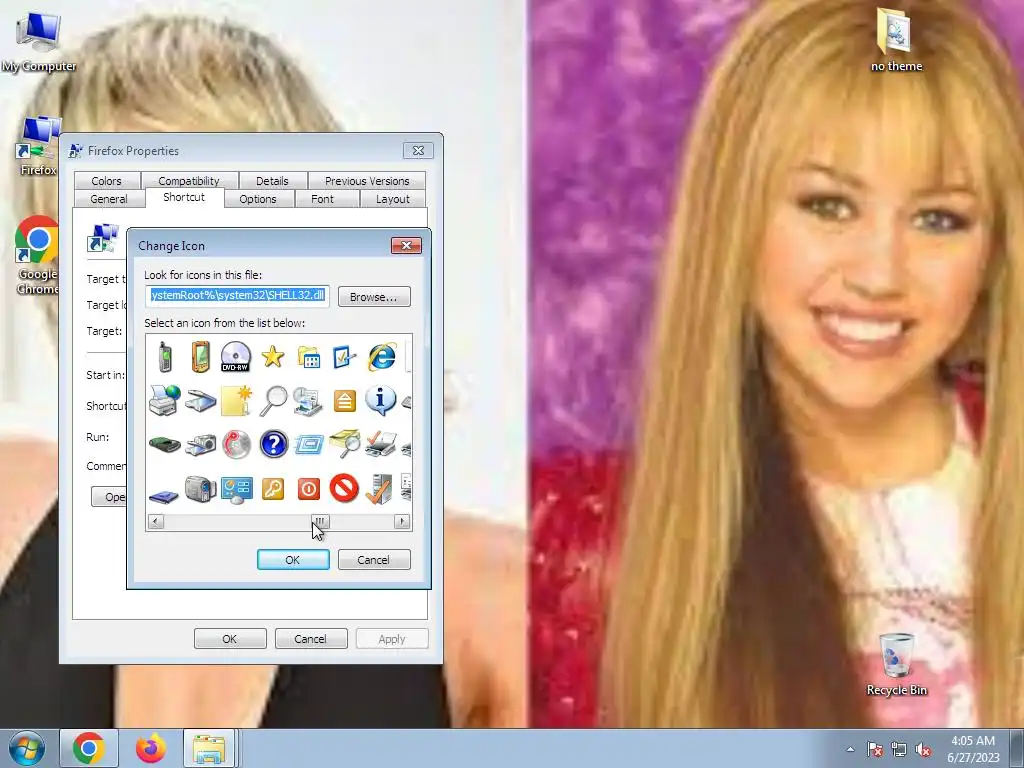Choose the DVD-RW disc icon

(x=236, y=357)
